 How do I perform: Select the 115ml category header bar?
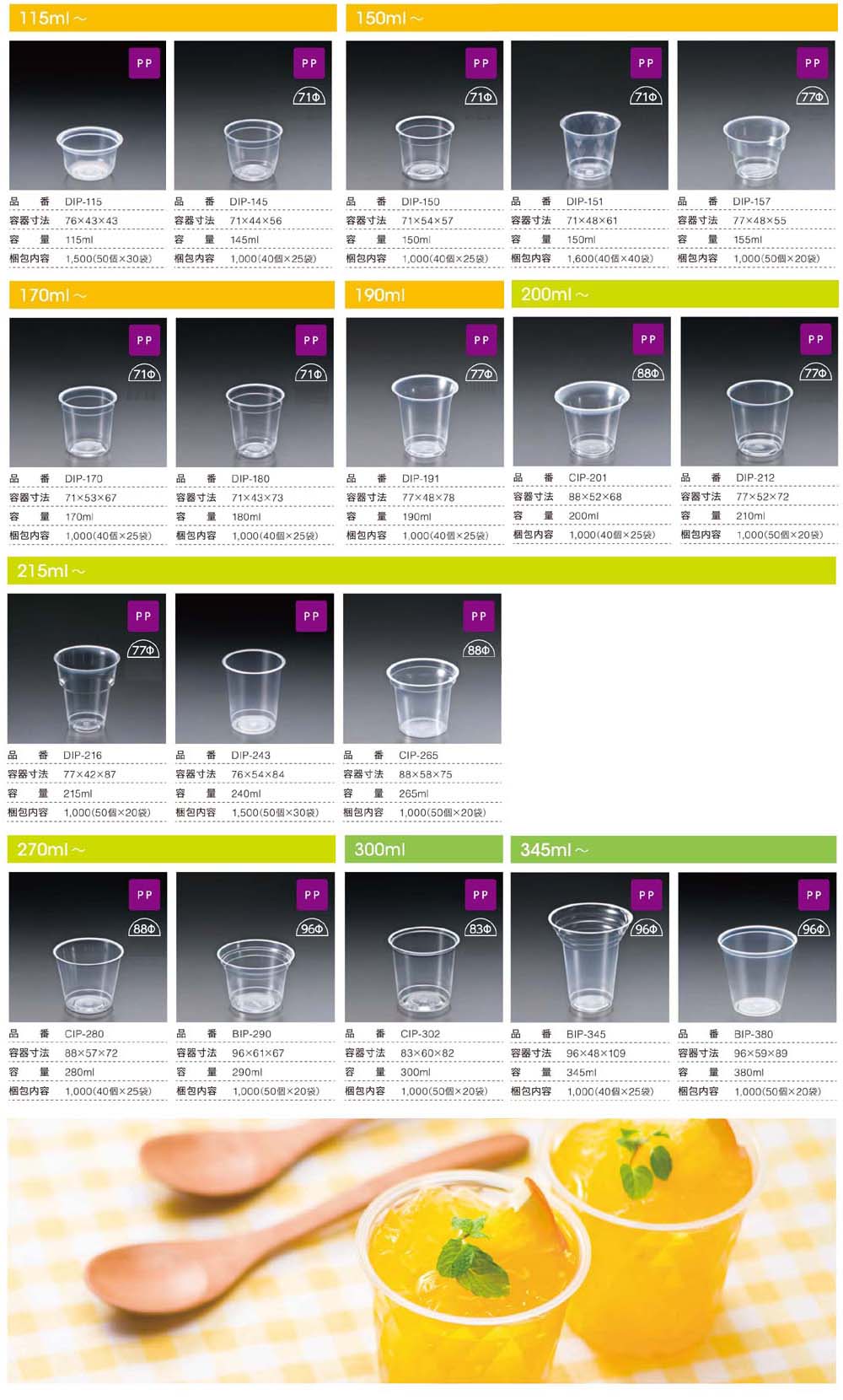click(x=173, y=18)
